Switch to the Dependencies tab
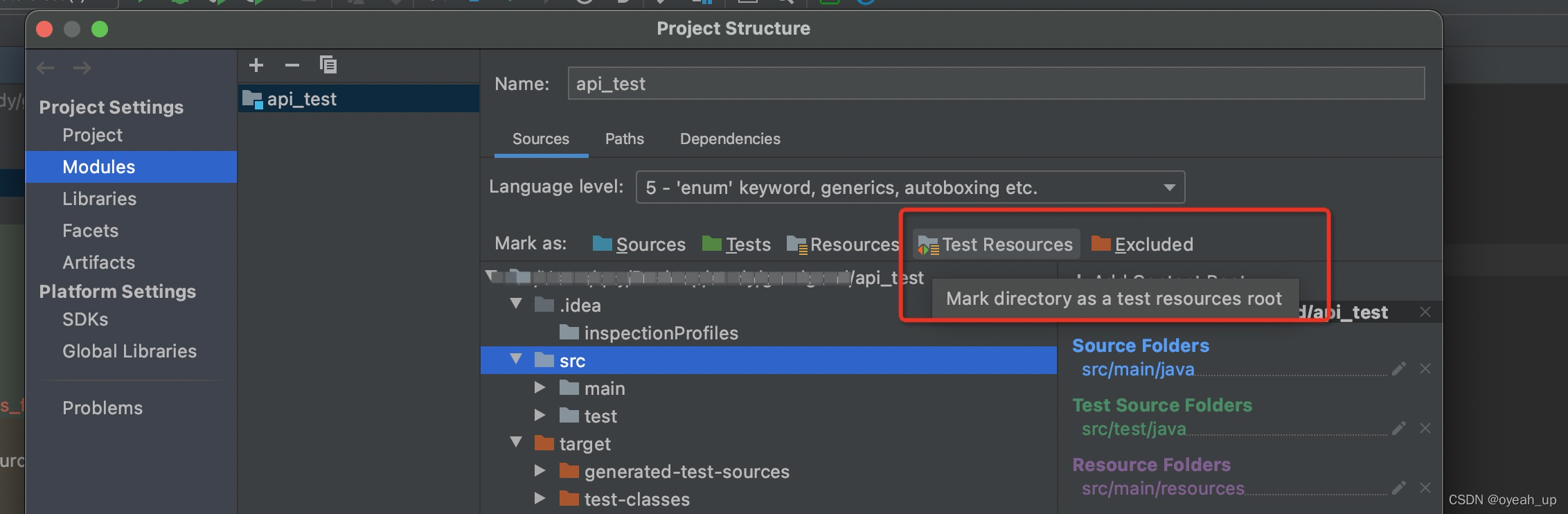Screen dimensions: 1568x514 click(730, 139)
